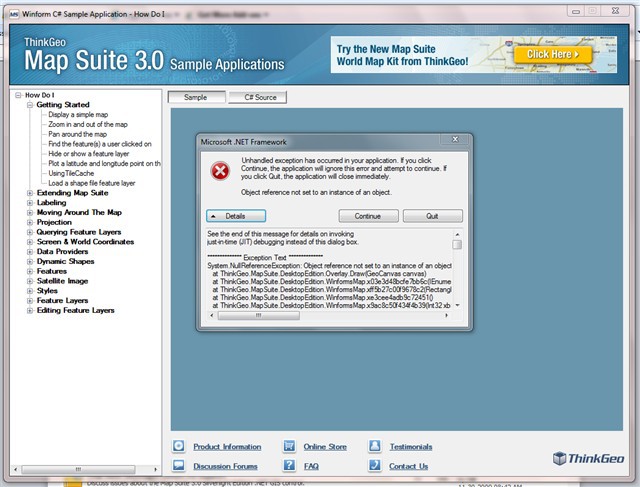The height and width of the screenshot is (487, 640).
Task: Click scroll down arrow in exception details
Action: coord(457,305)
